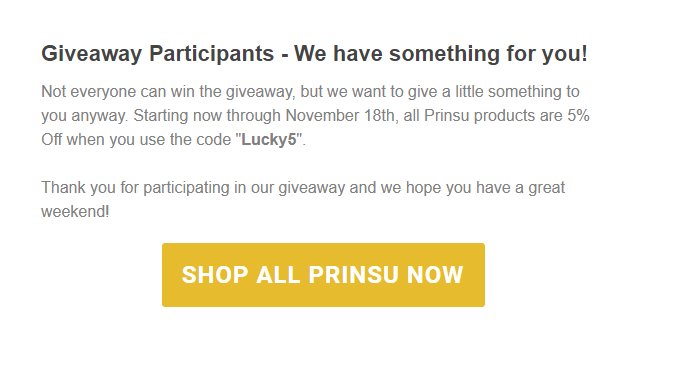Click the words we hope you have
Image resolution: width=698 pixels, height=371 pixels.
446,188
